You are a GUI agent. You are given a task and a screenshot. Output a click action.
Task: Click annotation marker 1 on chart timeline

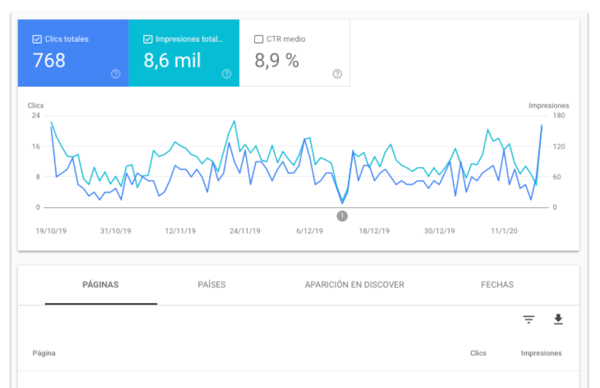pyautogui.click(x=342, y=216)
